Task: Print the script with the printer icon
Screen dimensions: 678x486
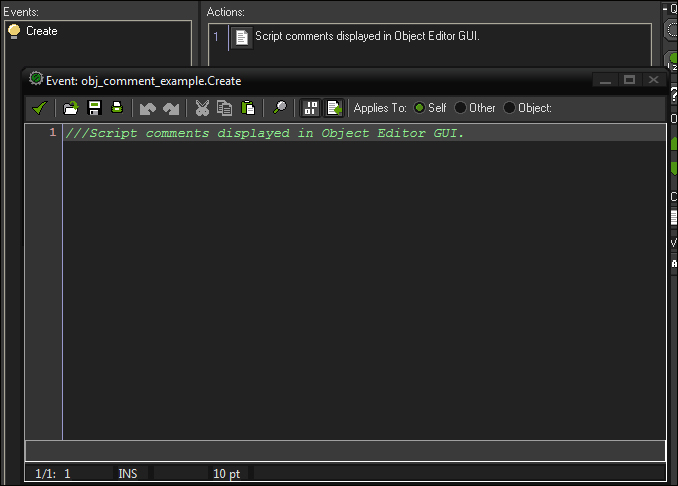Action: pos(117,108)
